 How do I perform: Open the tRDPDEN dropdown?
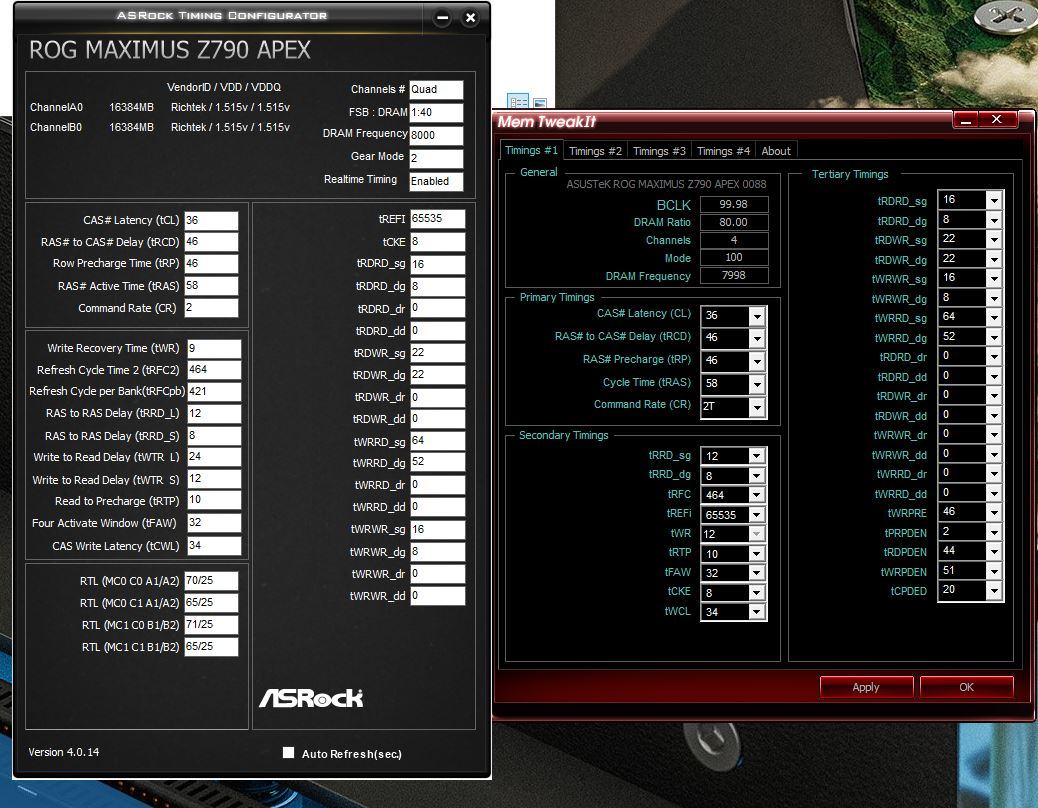[x=994, y=551]
